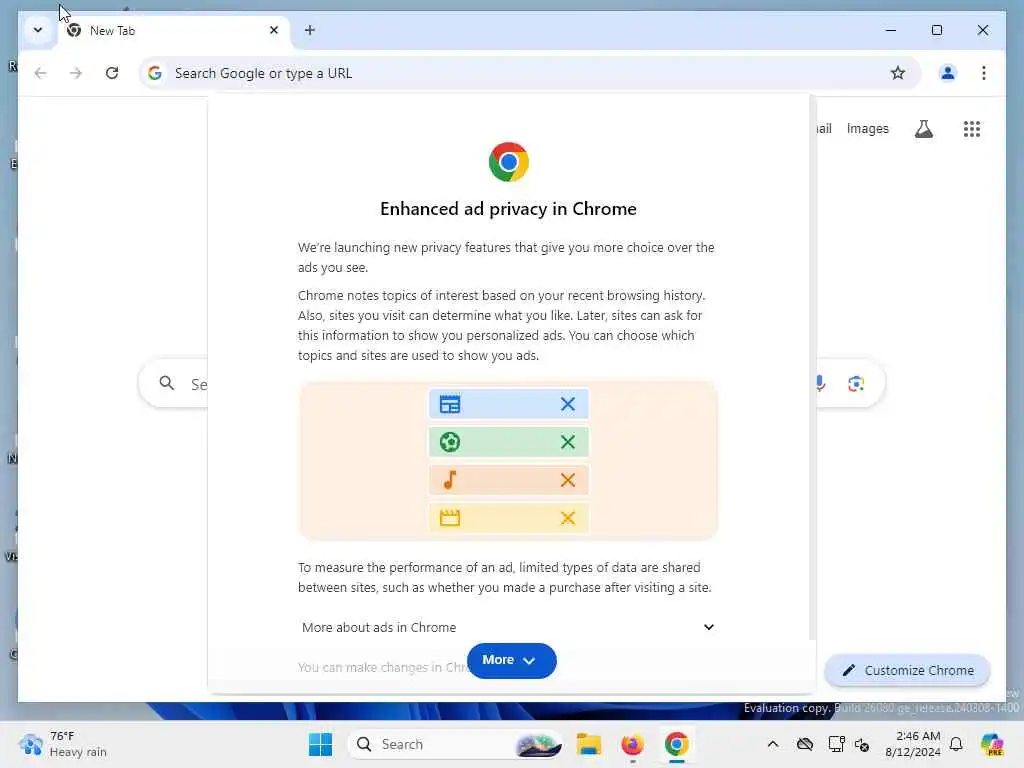Open Customize Chrome
Screen dimensions: 1024x768
tap(907, 670)
